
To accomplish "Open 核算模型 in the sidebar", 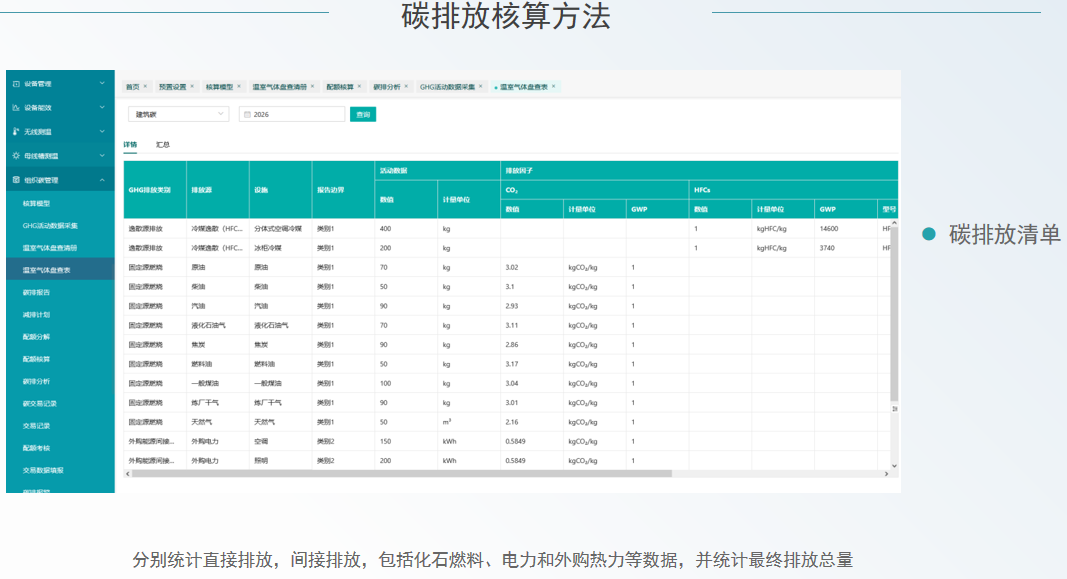I will point(60,203).
